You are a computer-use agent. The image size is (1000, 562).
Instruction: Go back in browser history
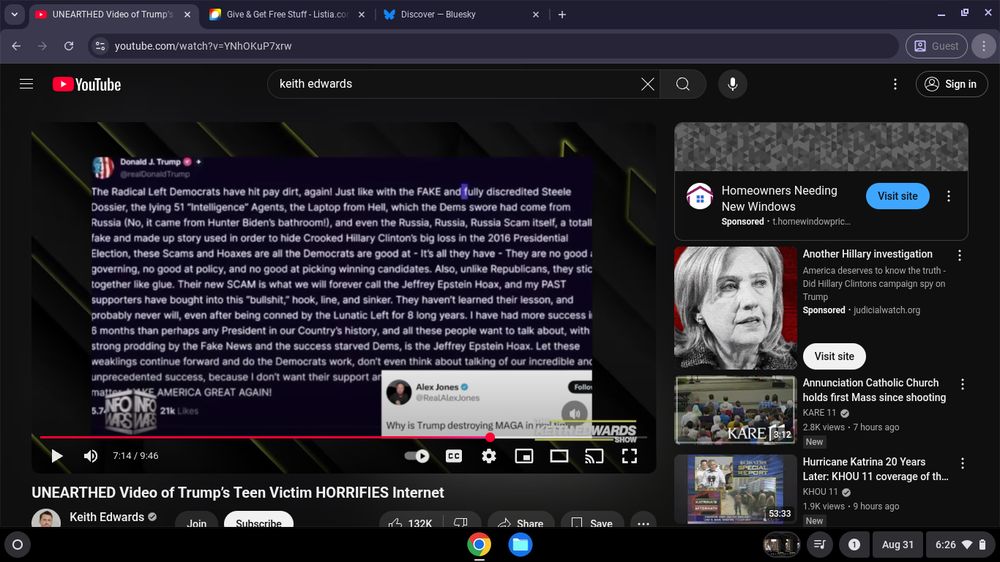tap(17, 46)
